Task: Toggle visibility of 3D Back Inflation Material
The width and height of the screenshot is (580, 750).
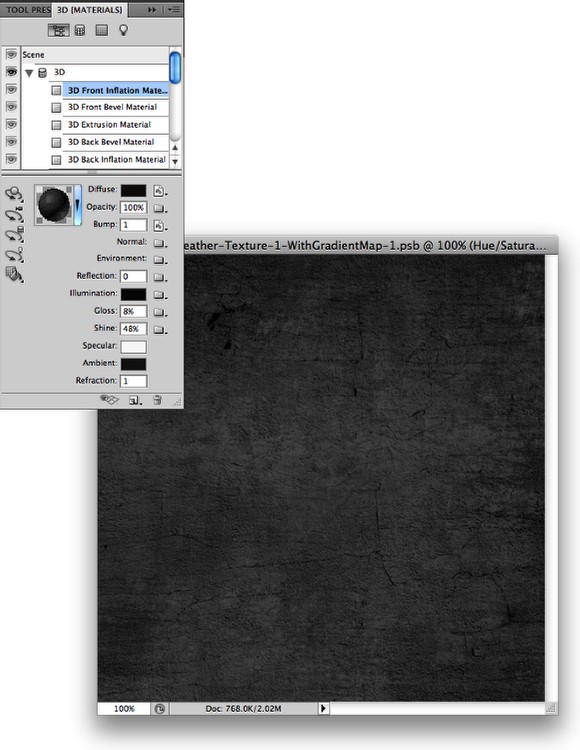Action: pos(11,159)
